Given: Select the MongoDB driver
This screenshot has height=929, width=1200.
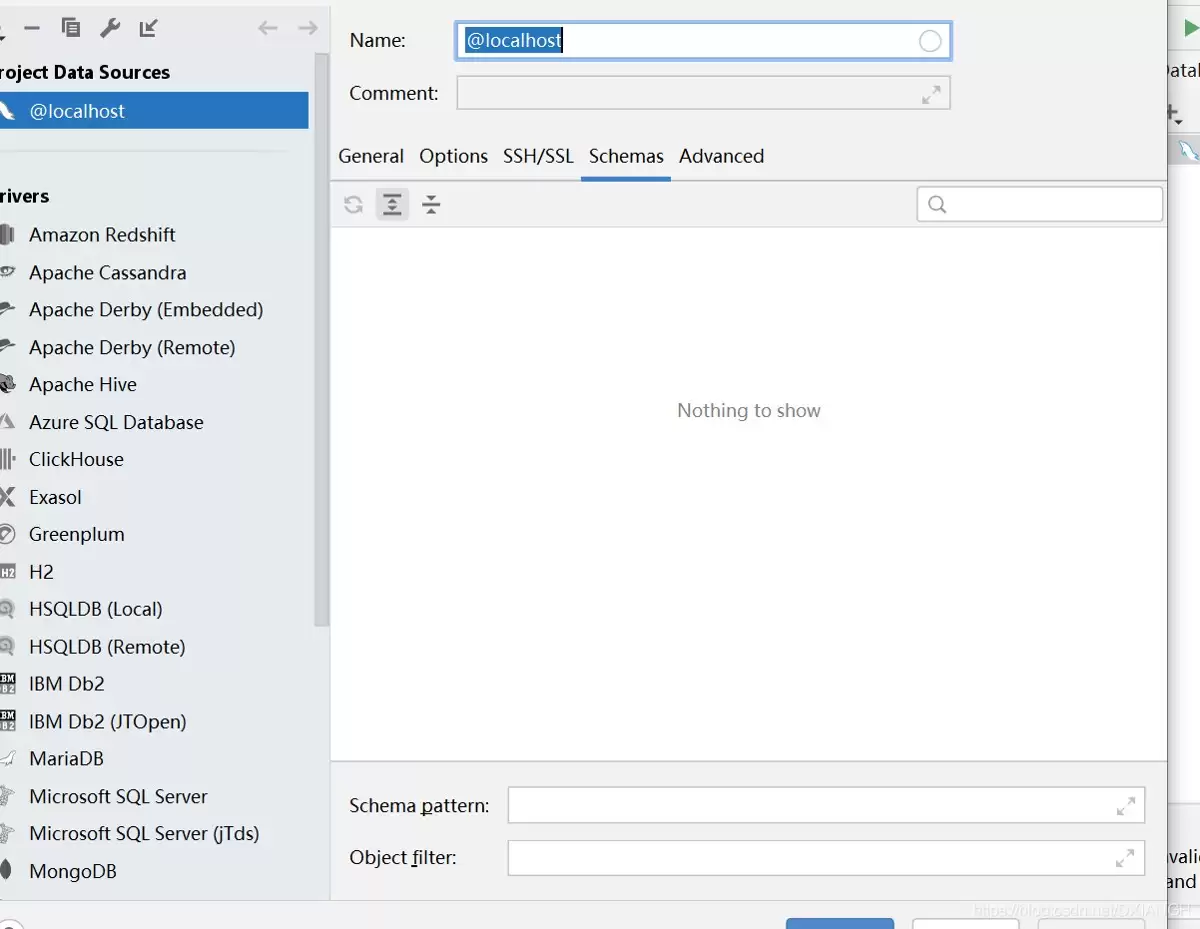Looking at the screenshot, I should pos(73,871).
